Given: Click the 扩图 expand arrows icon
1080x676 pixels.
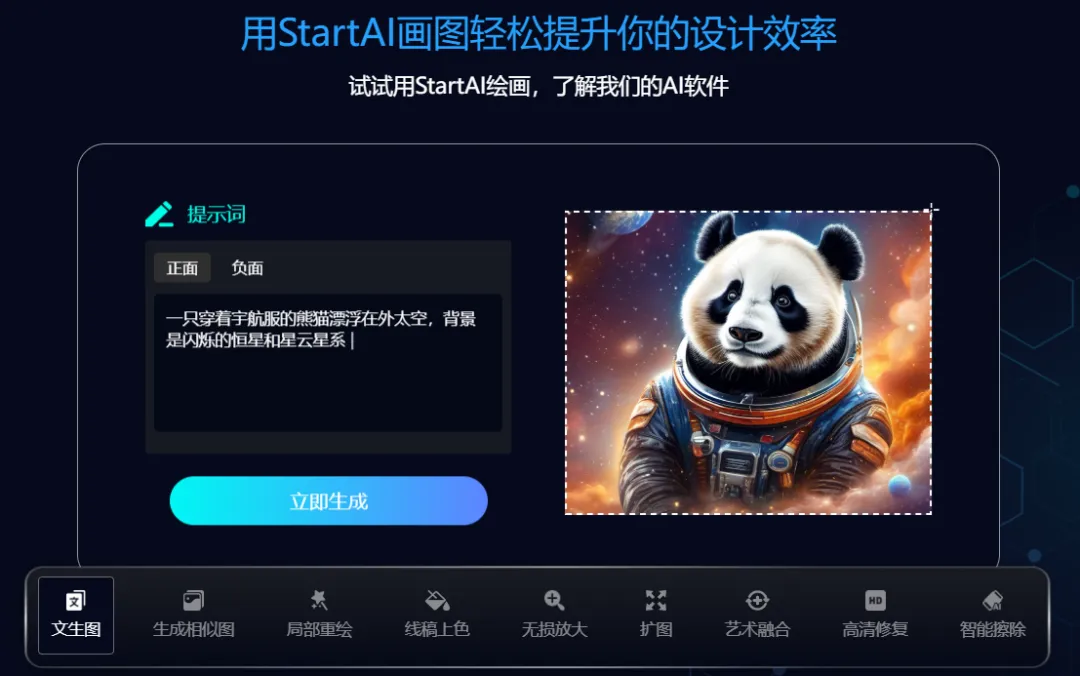Looking at the screenshot, I should click(656, 601).
